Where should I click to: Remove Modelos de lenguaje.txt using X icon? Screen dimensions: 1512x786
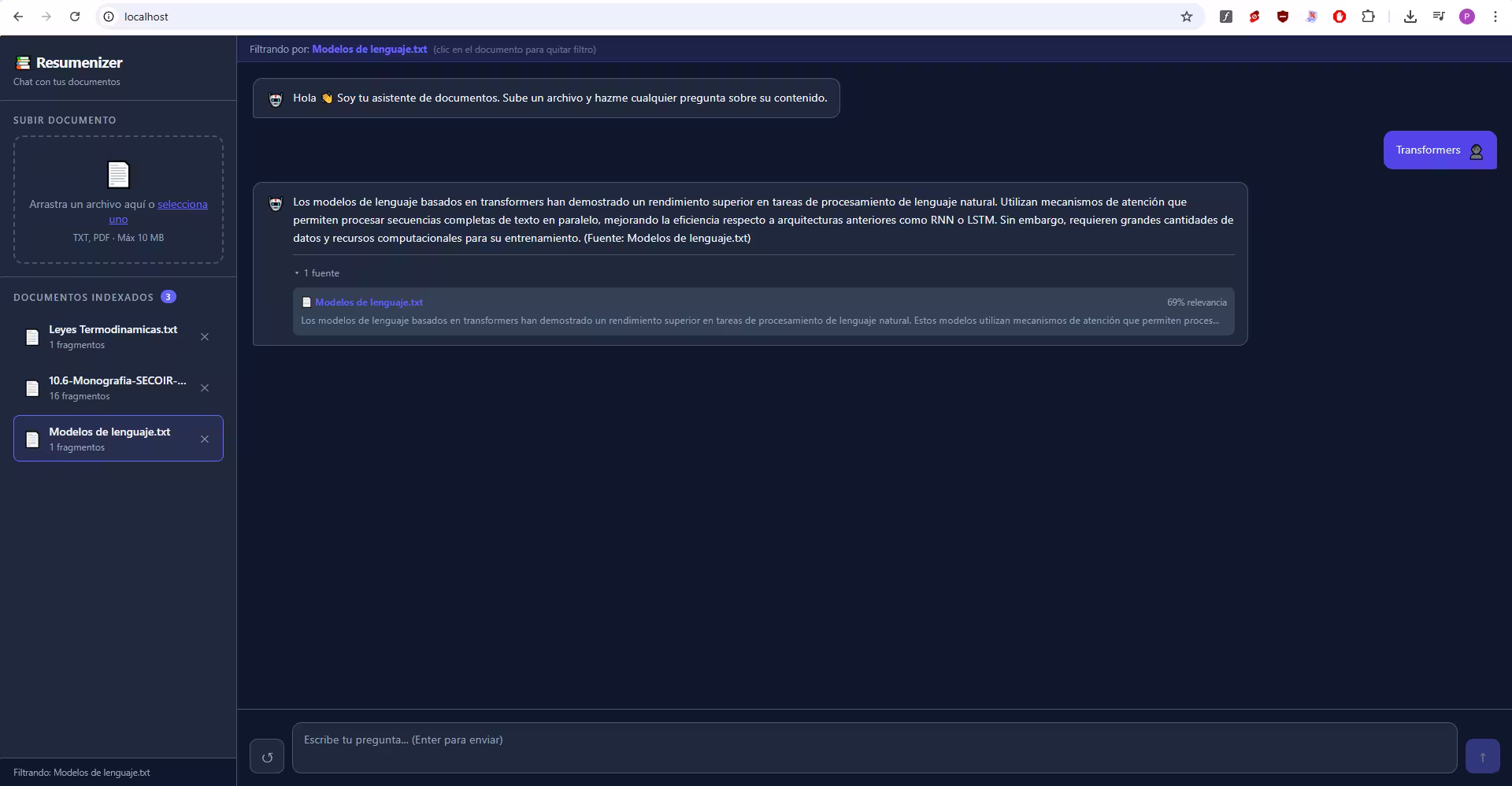coord(205,439)
